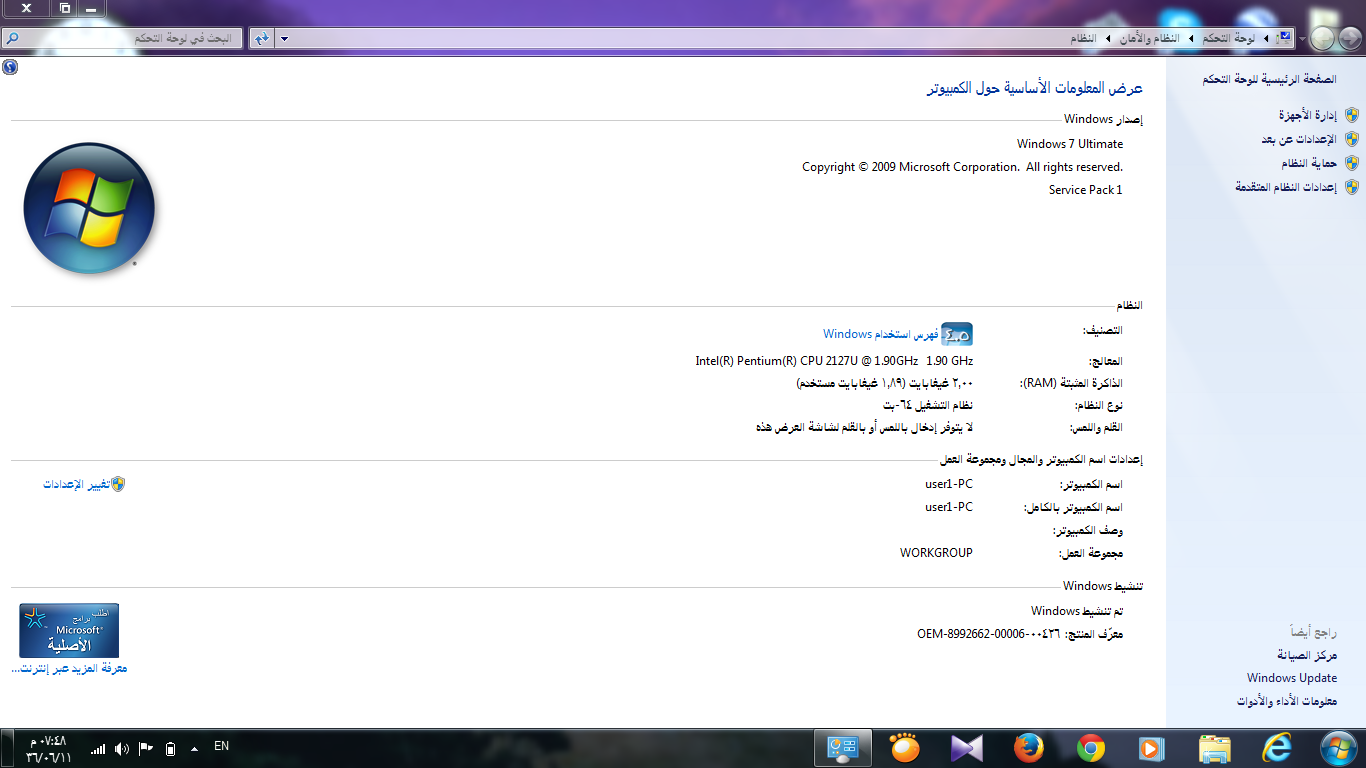Open مركز الصيانة action center link

pyautogui.click(x=1307, y=655)
